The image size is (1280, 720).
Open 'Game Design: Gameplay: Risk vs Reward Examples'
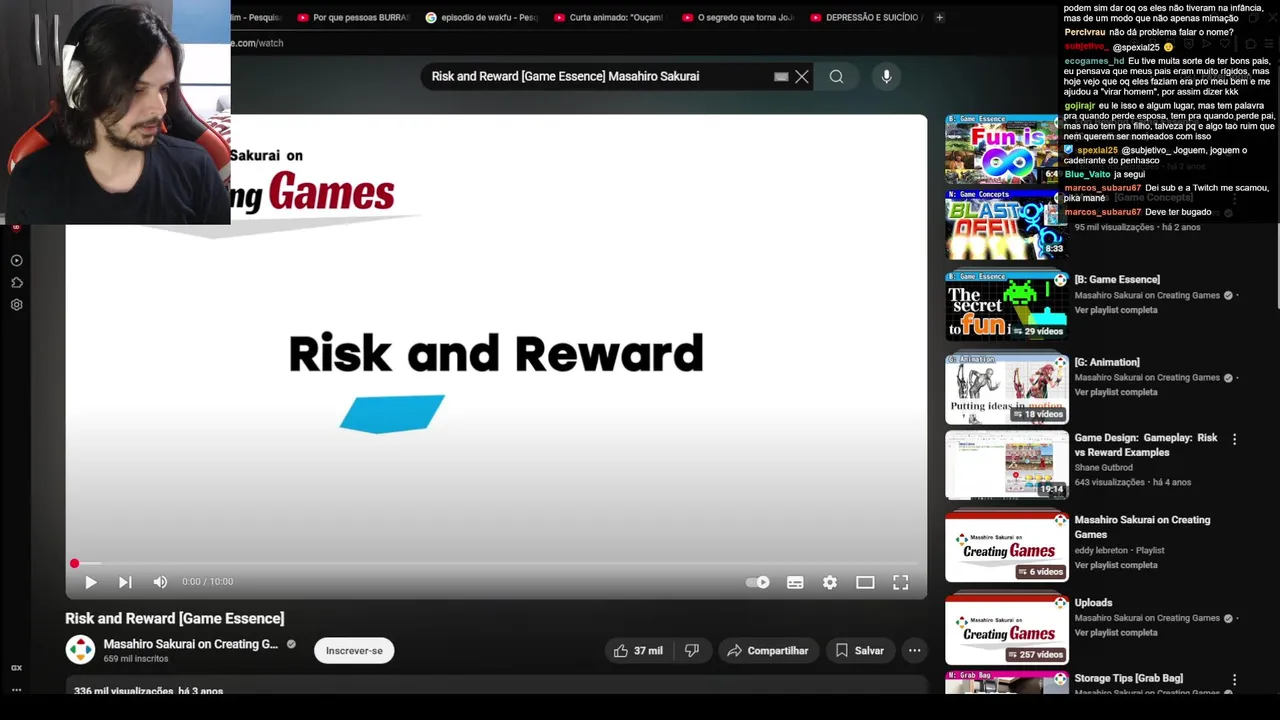(1146, 445)
